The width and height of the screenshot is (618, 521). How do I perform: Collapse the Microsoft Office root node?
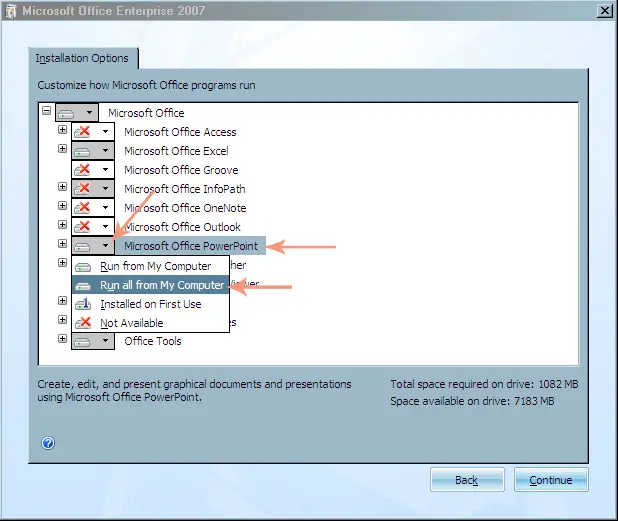(x=47, y=110)
